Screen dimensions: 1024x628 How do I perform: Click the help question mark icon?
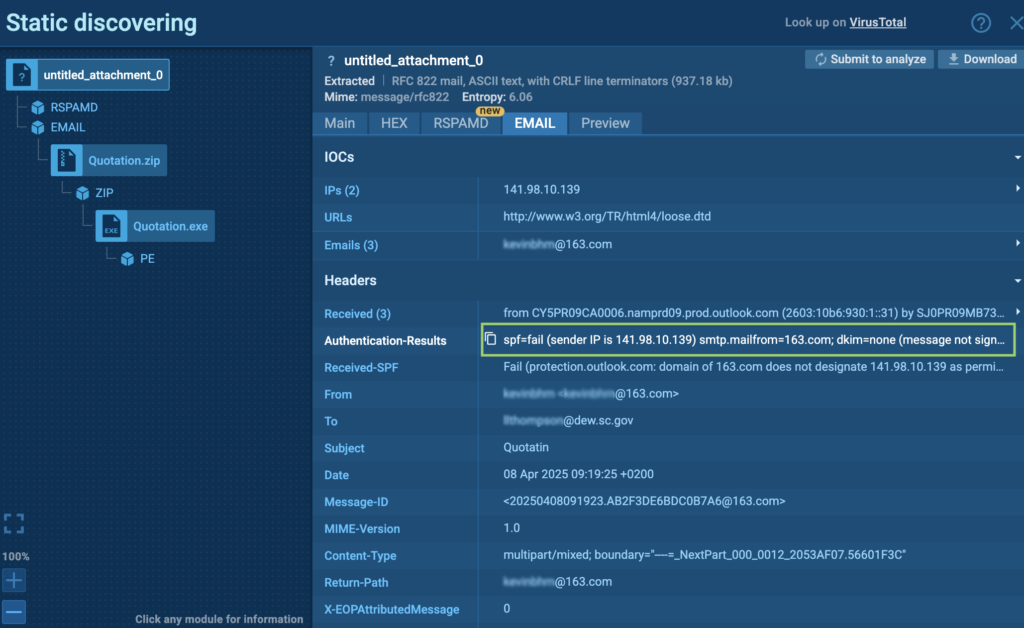tap(981, 23)
